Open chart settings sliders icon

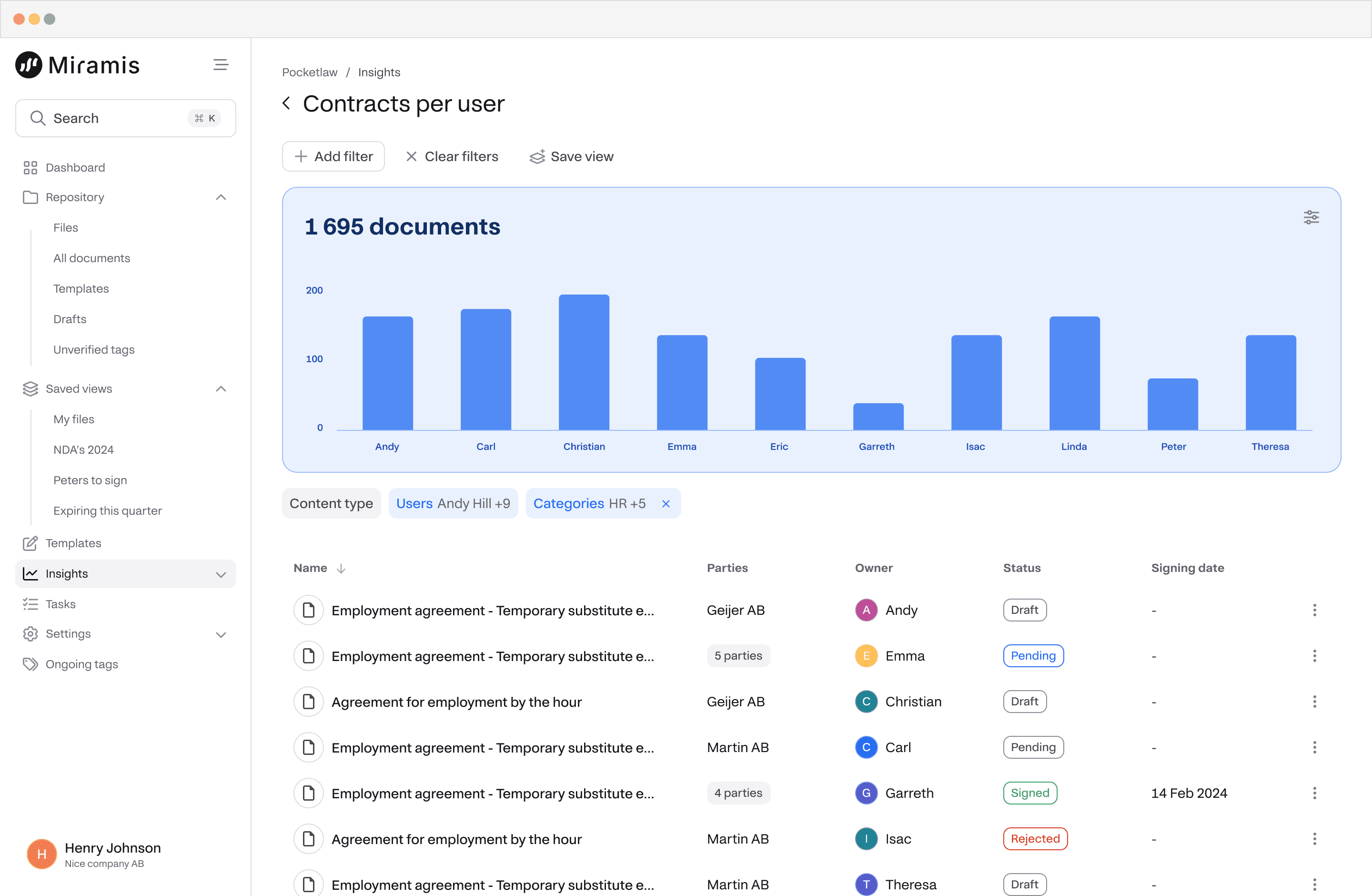[1311, 217]
